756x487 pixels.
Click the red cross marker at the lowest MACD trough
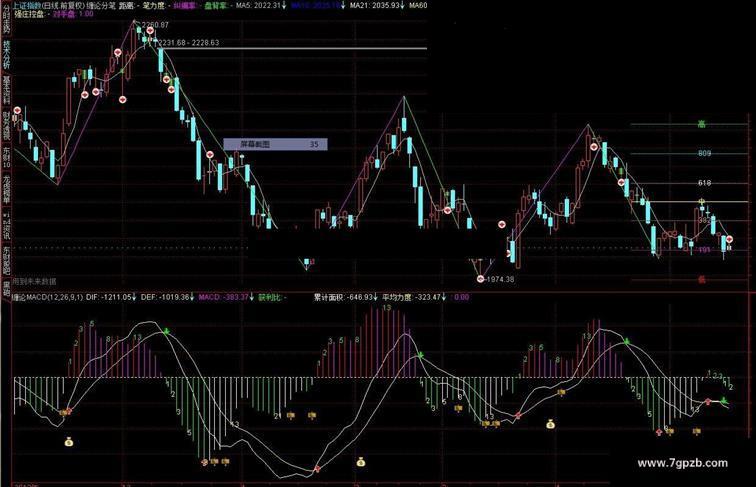[x=317, y=469]
